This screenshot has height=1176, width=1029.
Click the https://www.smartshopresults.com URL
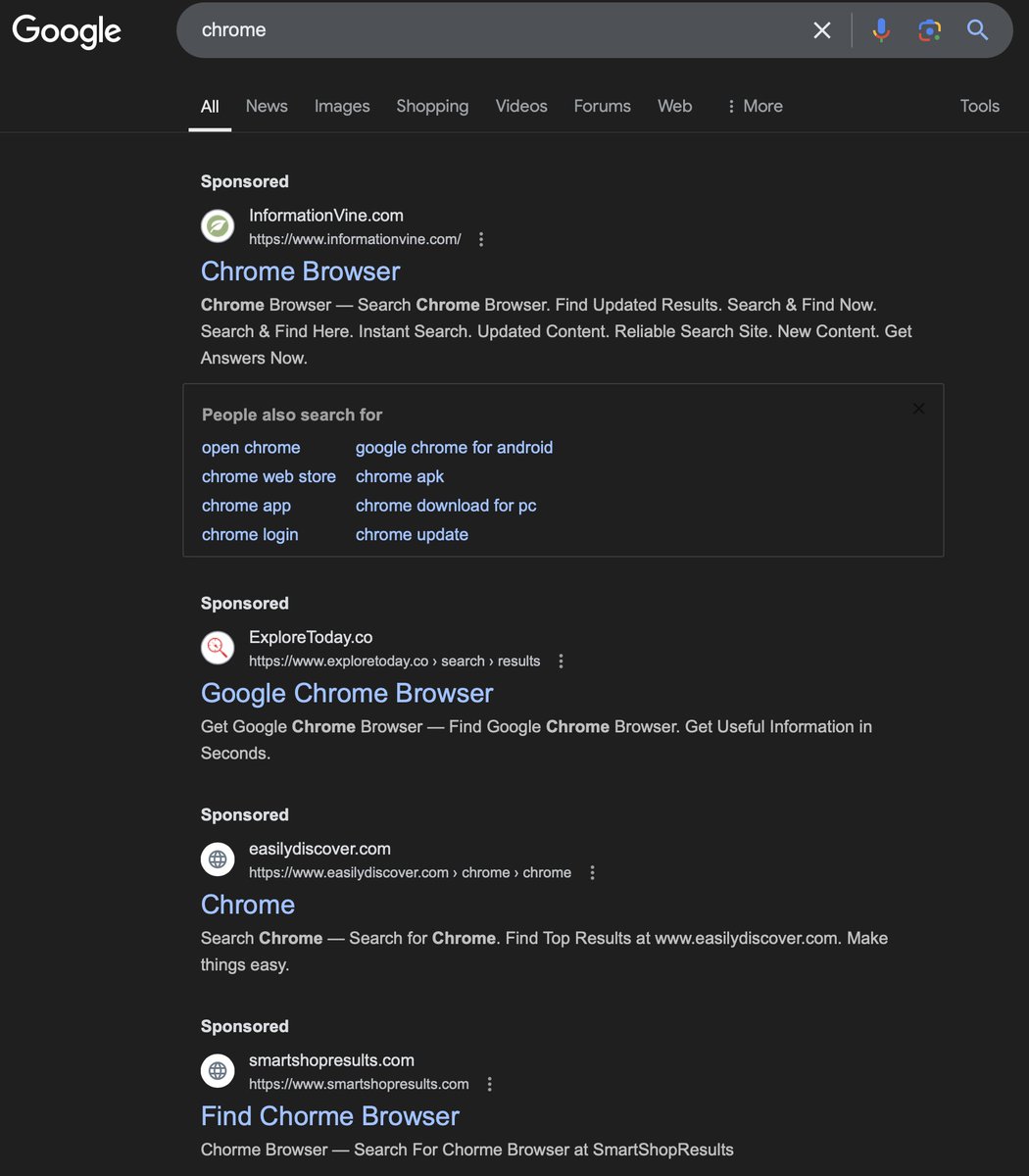[359, 1085]
